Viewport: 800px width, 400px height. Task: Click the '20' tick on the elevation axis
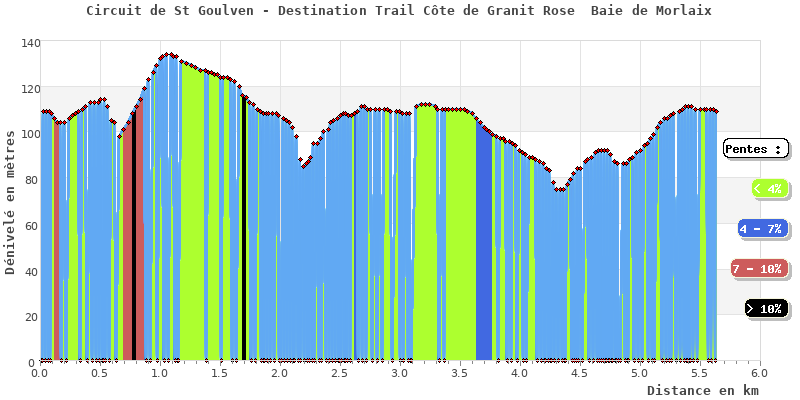(31, 317)
